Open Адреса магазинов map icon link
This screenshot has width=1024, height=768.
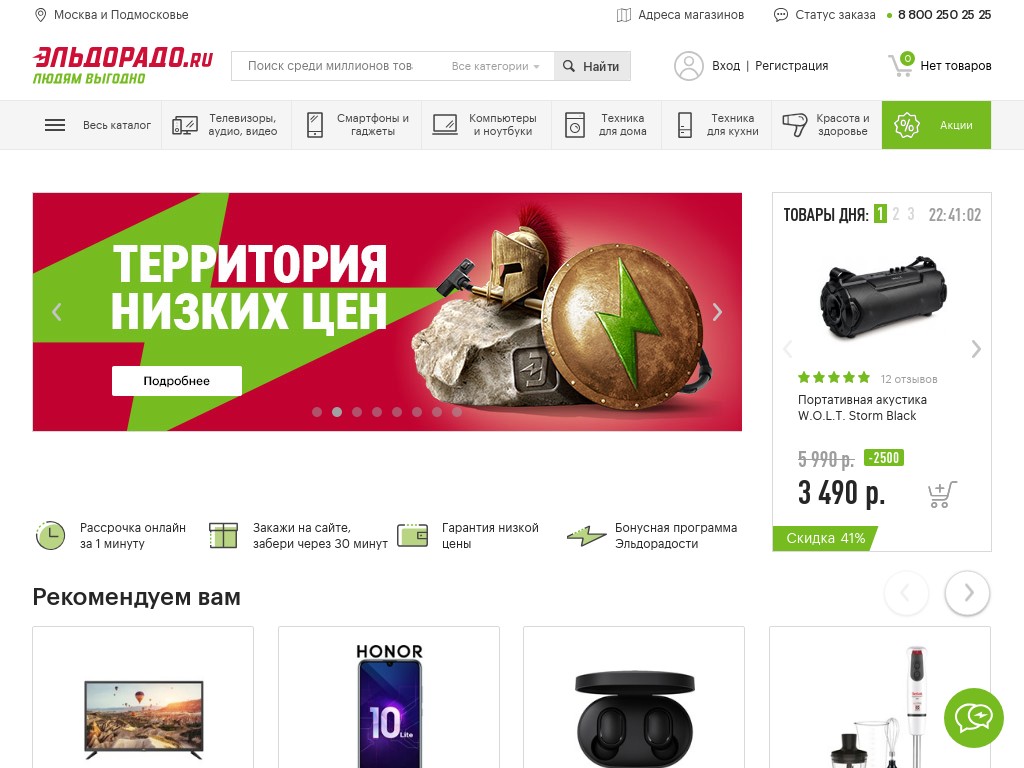[x=624, y=15]
